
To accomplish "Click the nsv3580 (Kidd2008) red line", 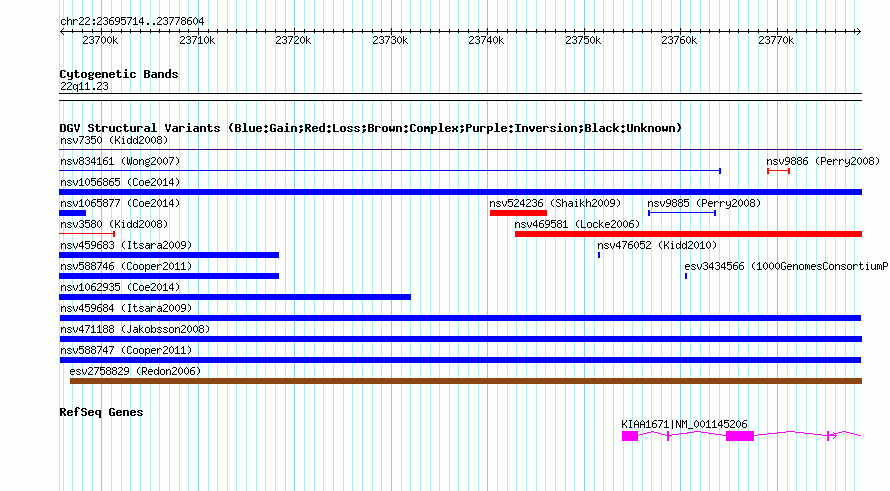I will 87,234.
